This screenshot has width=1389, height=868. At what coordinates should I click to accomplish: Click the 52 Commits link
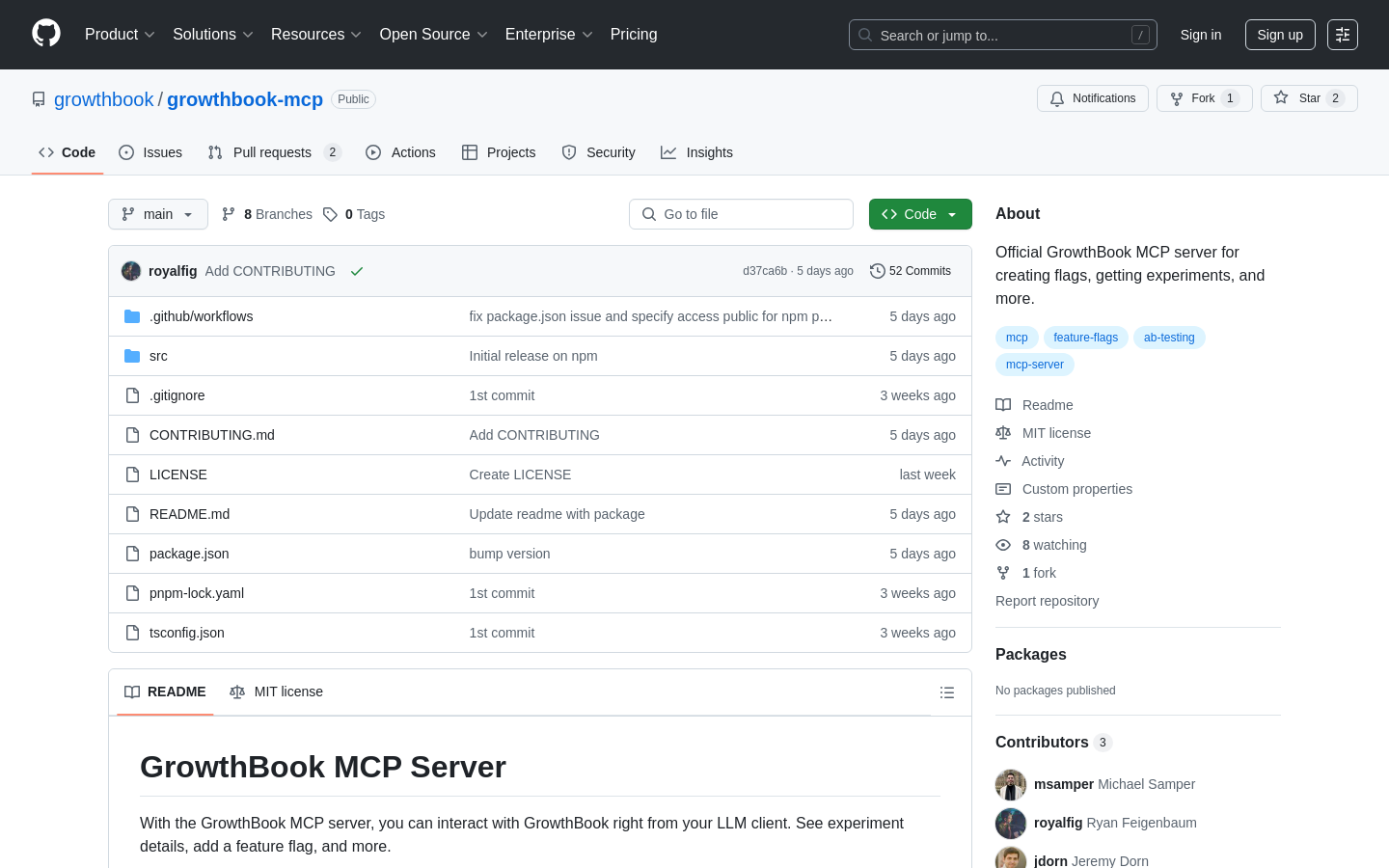click(x=911, y=271)
